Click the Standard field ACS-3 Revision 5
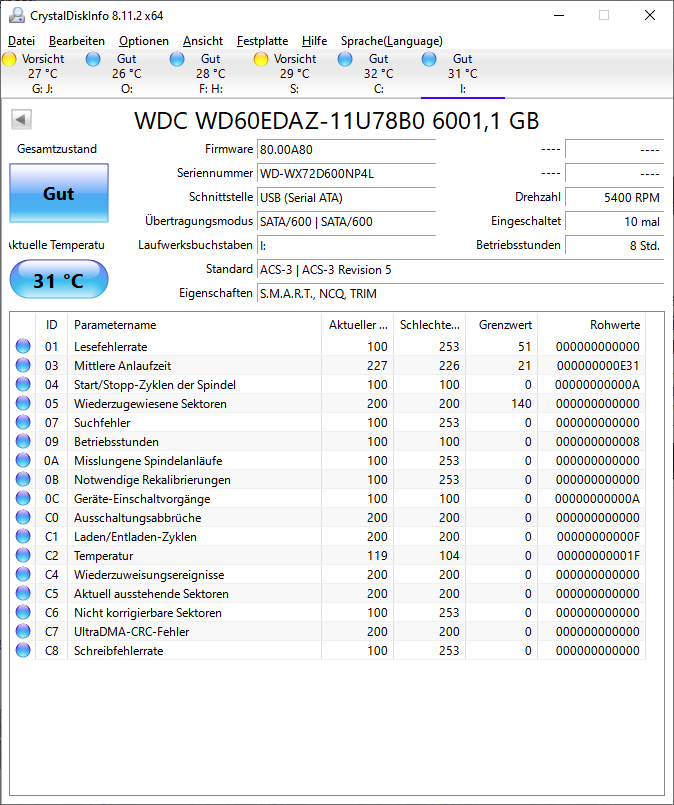 (460, 270)
